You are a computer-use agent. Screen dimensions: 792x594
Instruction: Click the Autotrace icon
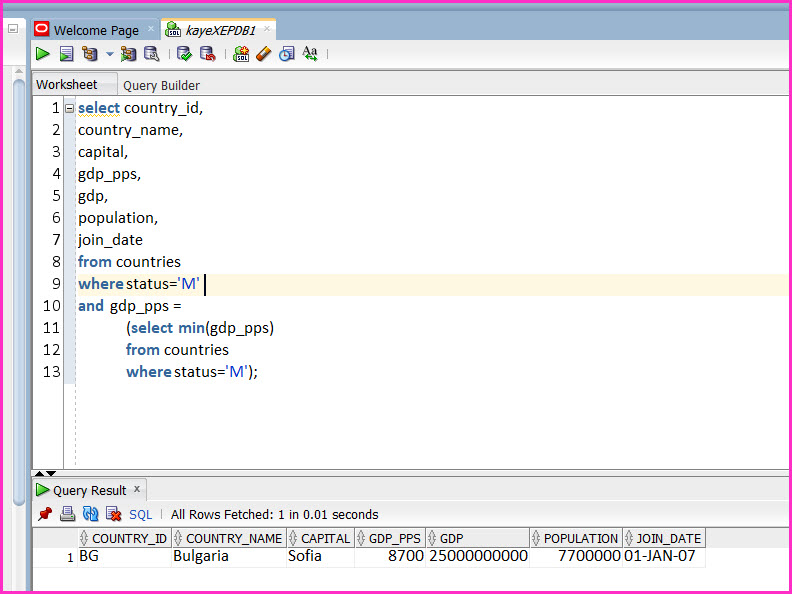pos(128,54)
